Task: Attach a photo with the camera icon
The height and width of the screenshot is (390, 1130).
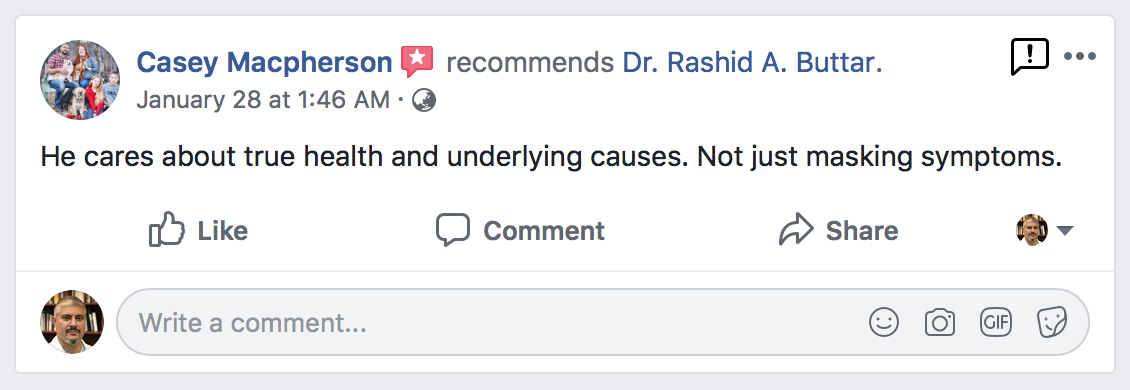Action: click(x=940, y=322)
